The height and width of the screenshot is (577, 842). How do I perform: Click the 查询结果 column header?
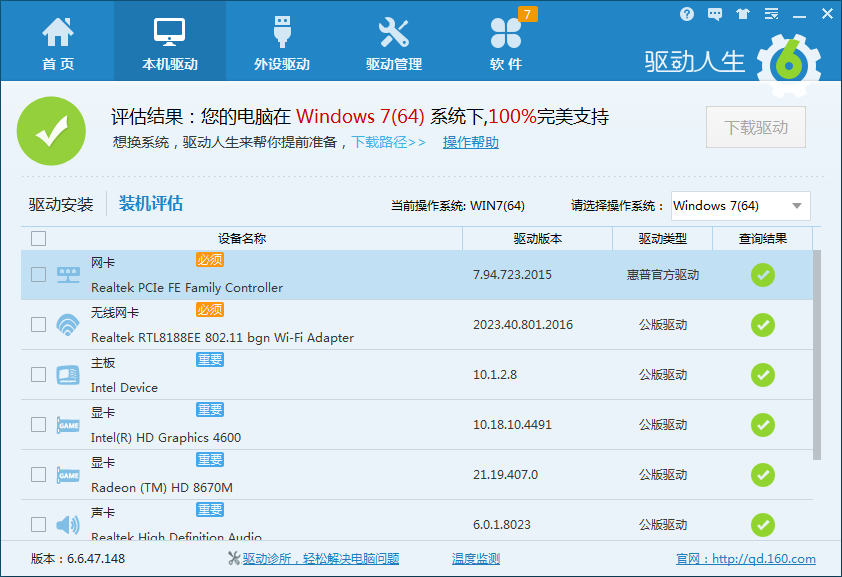pos(763,238)
